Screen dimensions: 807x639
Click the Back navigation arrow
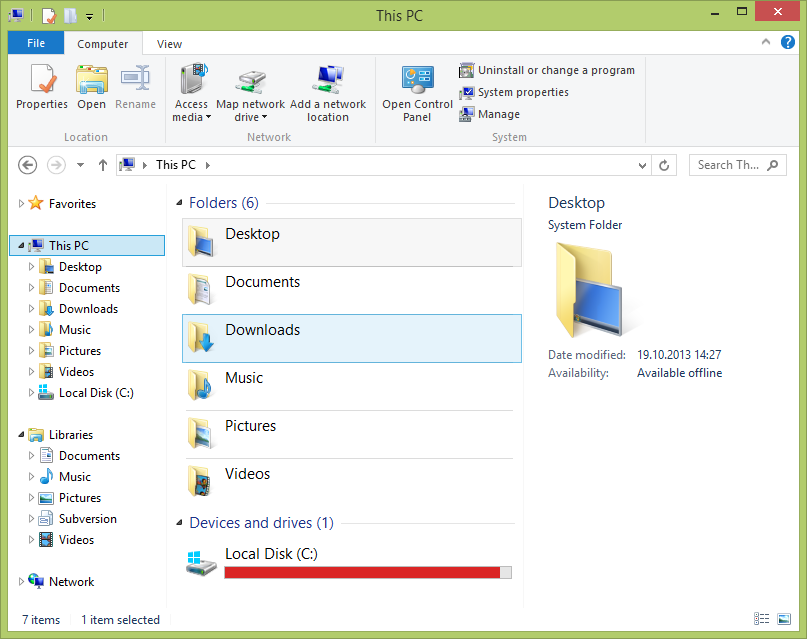click(x=27, y=165)
